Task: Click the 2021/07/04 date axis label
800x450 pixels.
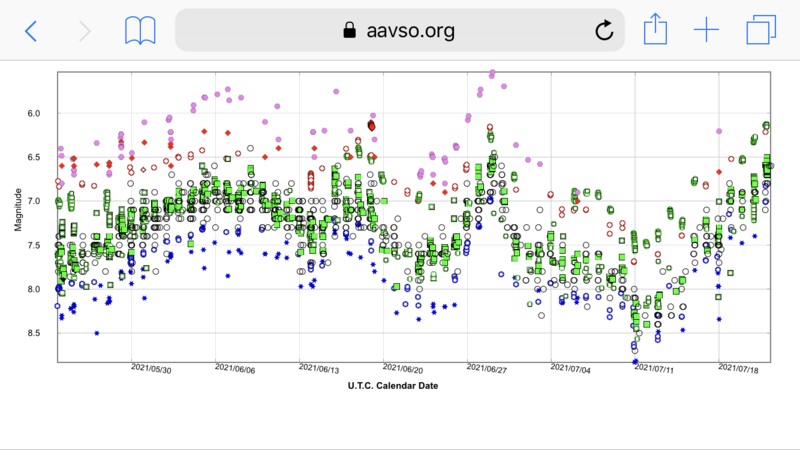Action: coord(570,369)
